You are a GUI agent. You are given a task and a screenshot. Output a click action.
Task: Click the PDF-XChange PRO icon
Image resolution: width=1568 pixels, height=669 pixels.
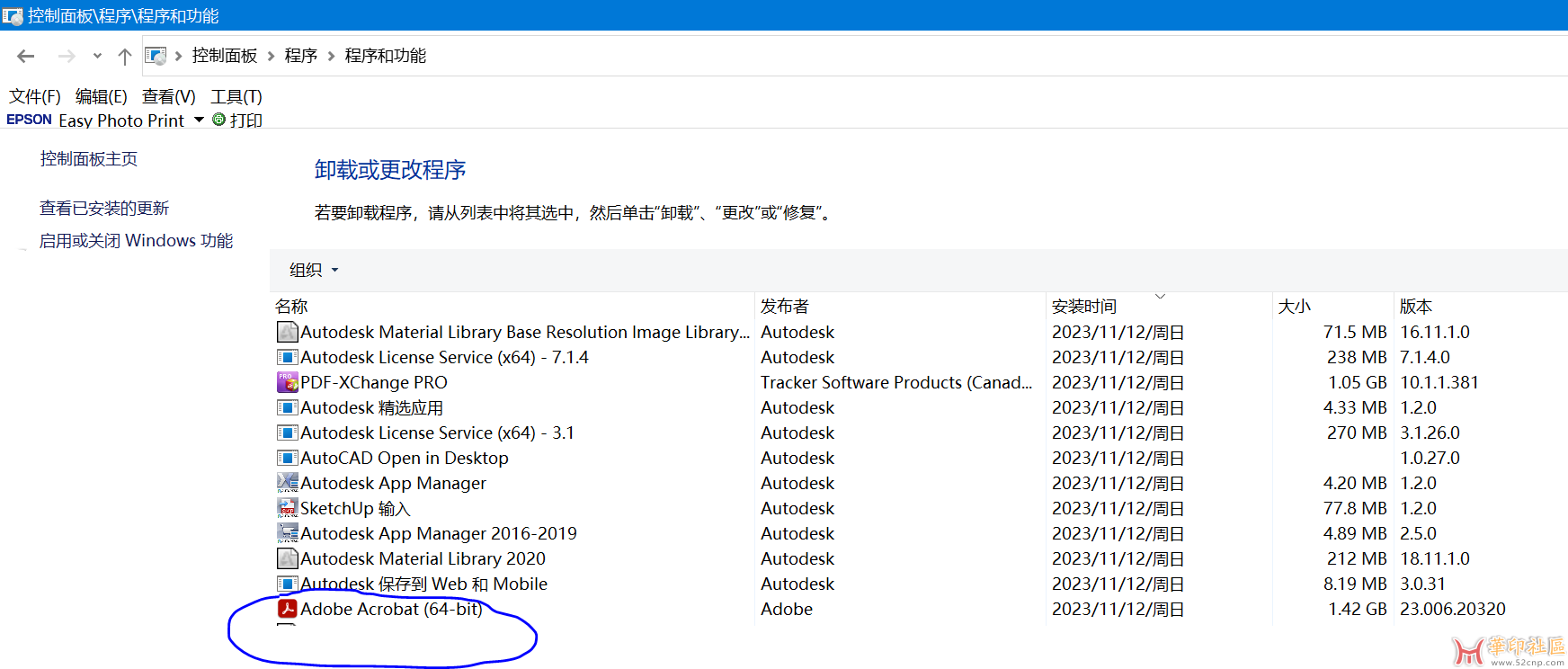point(287,382)
